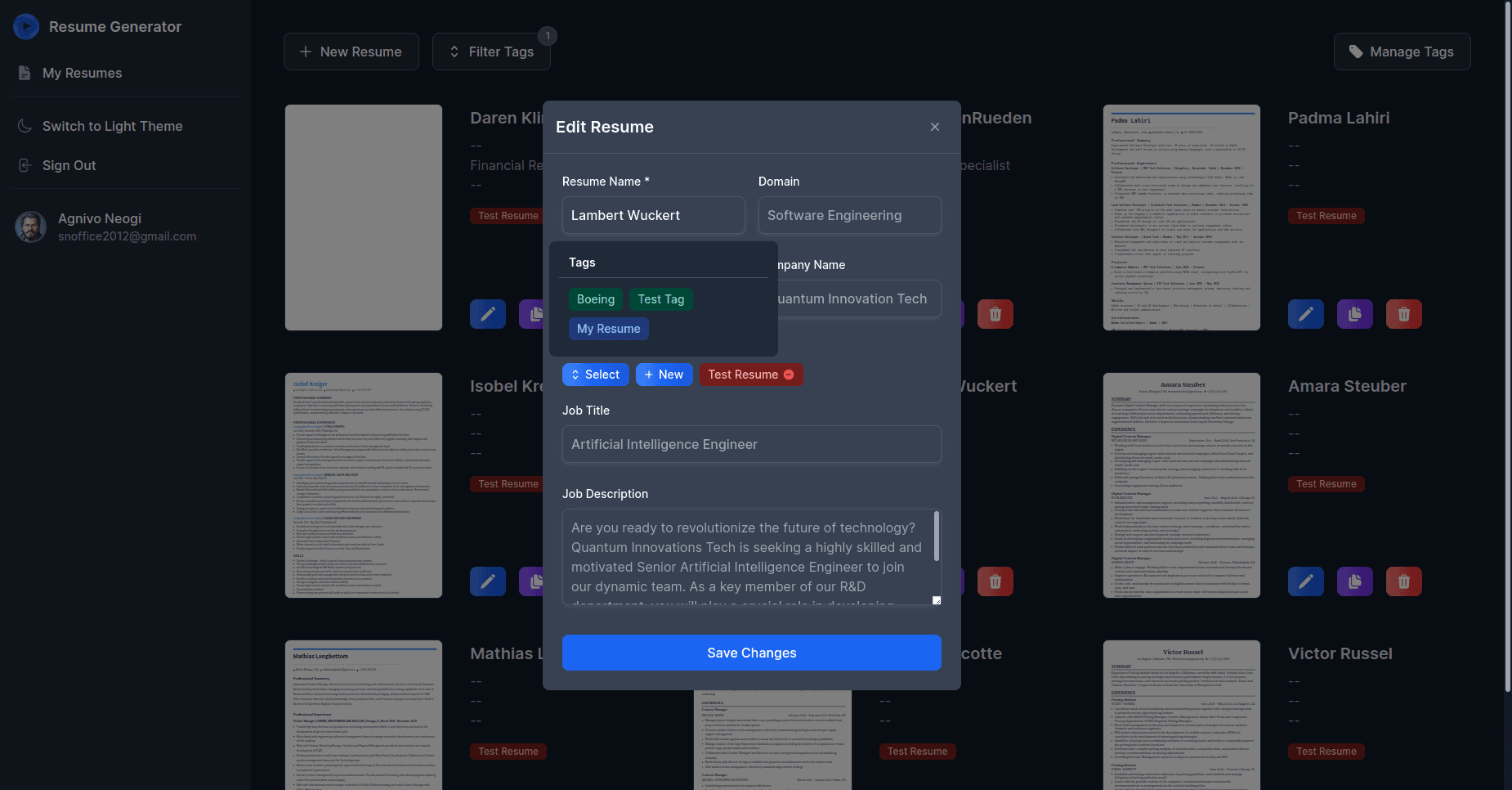Duplicate Padma Lahiri resume
This screenshot has height=790, width=1512.
(x=1355, y=314)
